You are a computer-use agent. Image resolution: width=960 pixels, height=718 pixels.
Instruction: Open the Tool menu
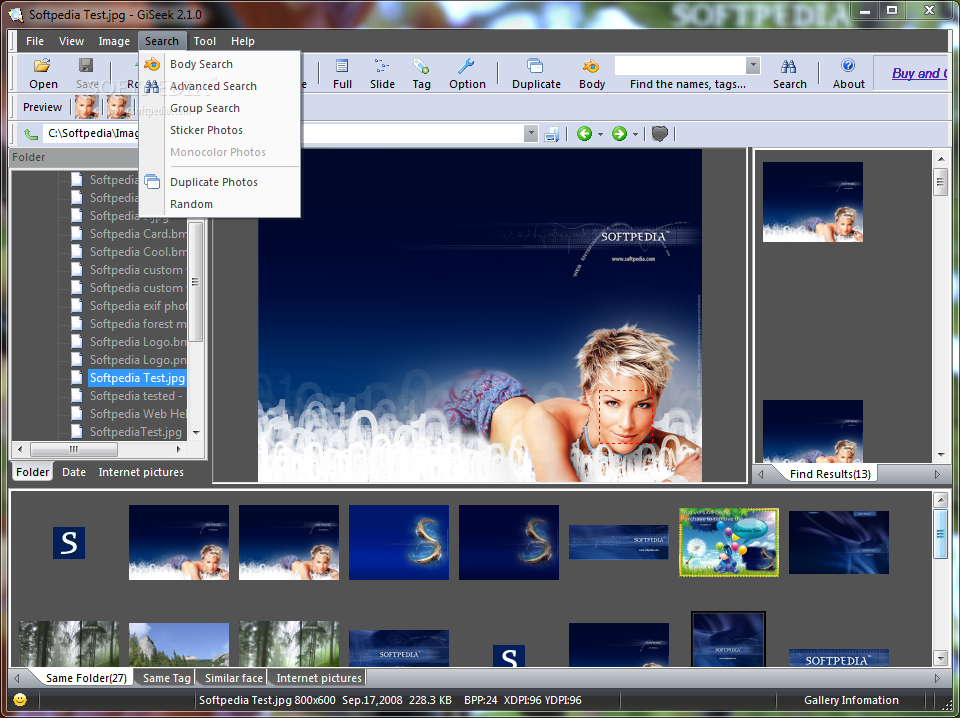point(204,41)
